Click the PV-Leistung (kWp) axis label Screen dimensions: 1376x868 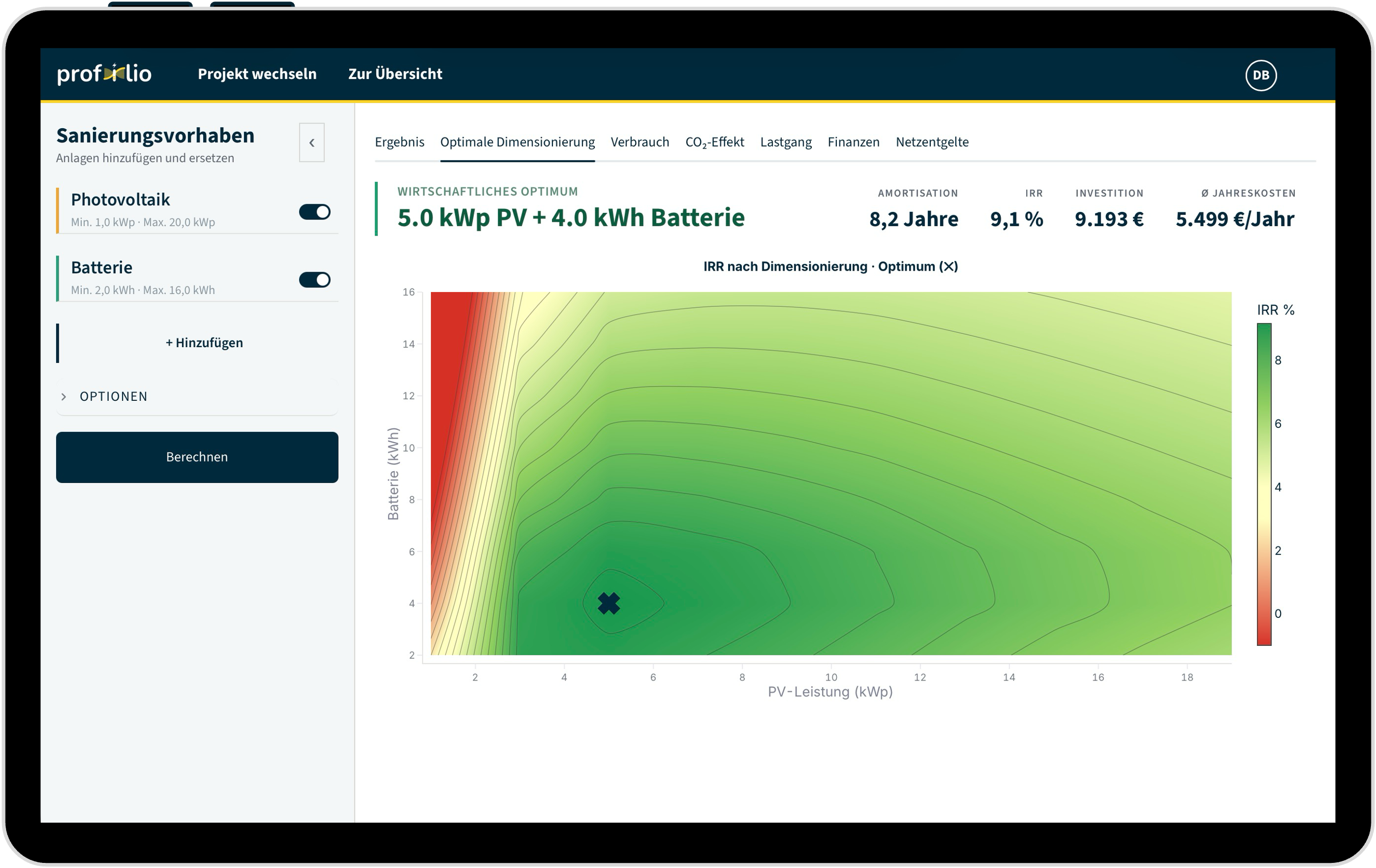pyautogui.click(x=830, y=692)
